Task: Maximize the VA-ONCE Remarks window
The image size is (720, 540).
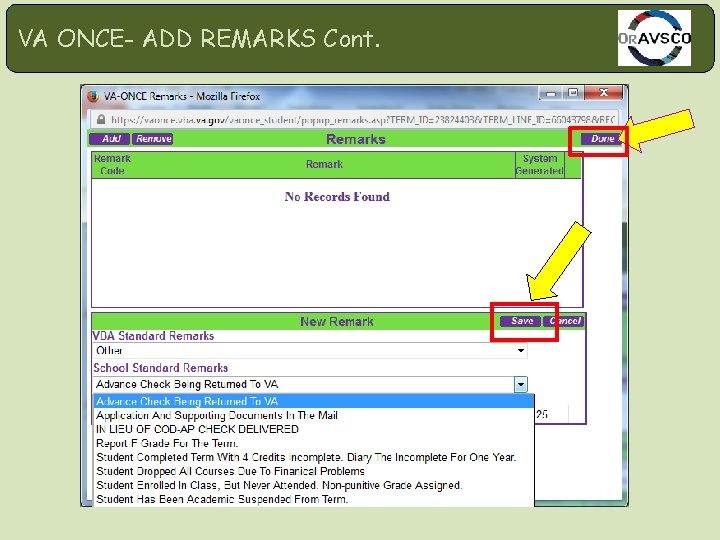Action: pos(573,93)
